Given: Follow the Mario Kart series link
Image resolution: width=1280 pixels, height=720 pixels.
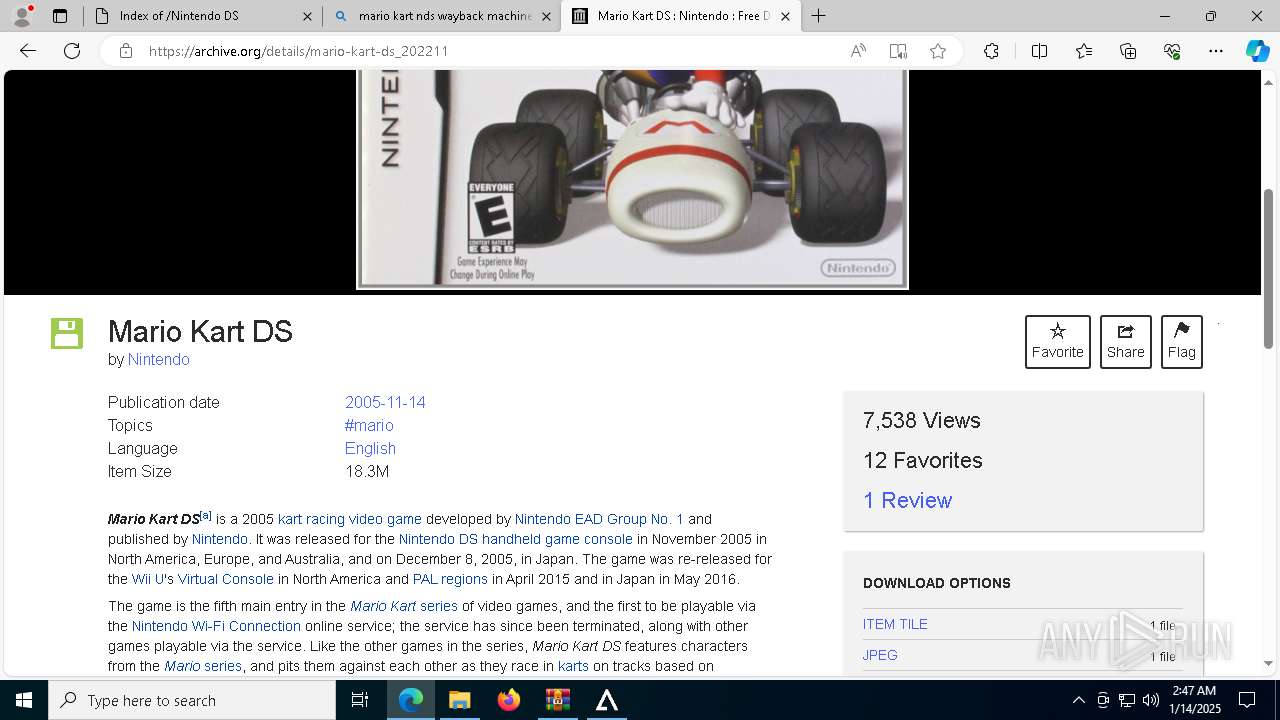Looking at the screenshot, I should pos(404,606).
